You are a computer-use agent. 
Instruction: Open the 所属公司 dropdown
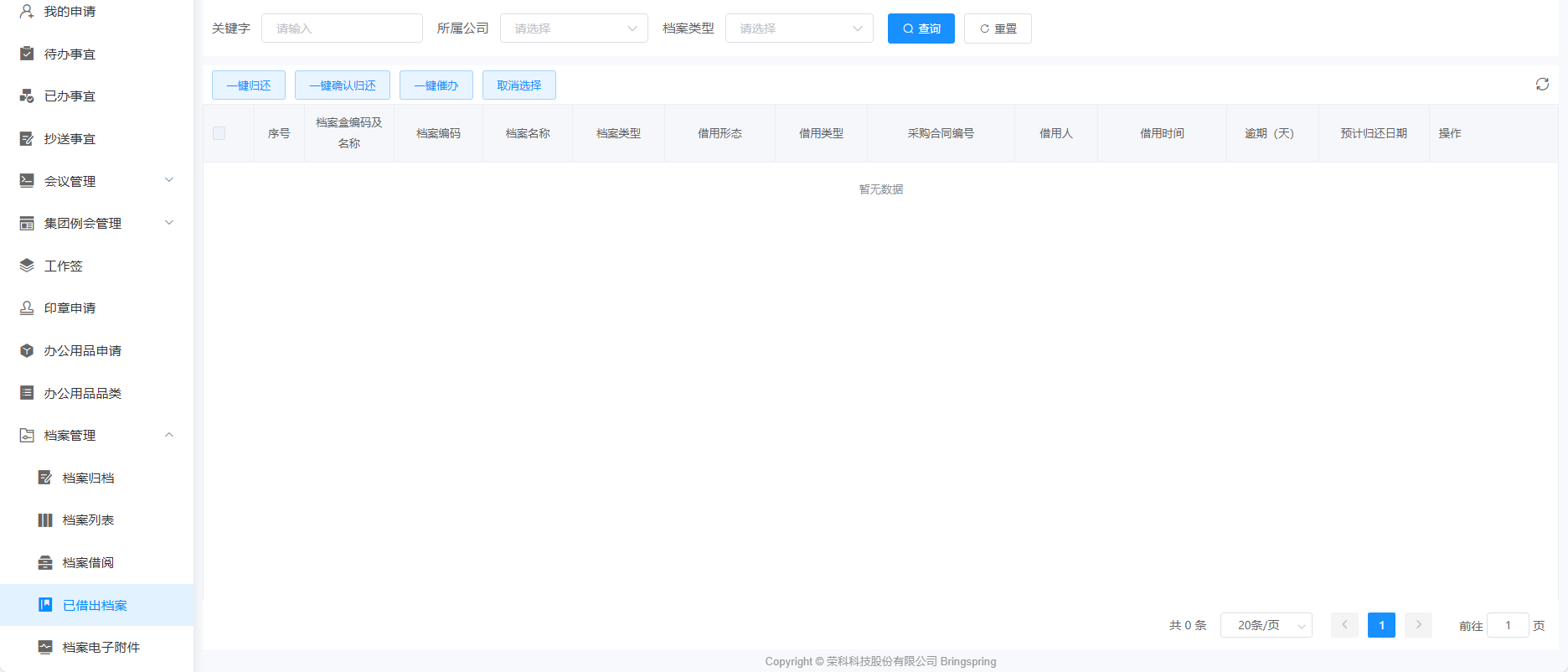pos(574,28)
